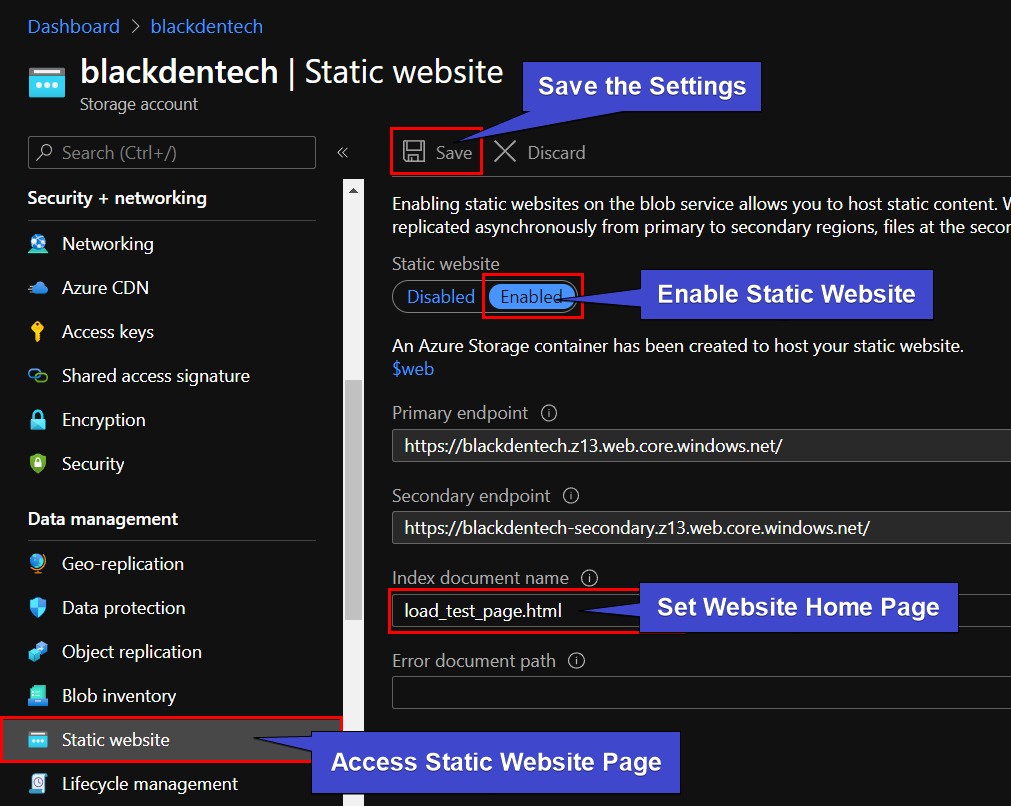Collapse the sidebar with the double chevron

(343, 152)
